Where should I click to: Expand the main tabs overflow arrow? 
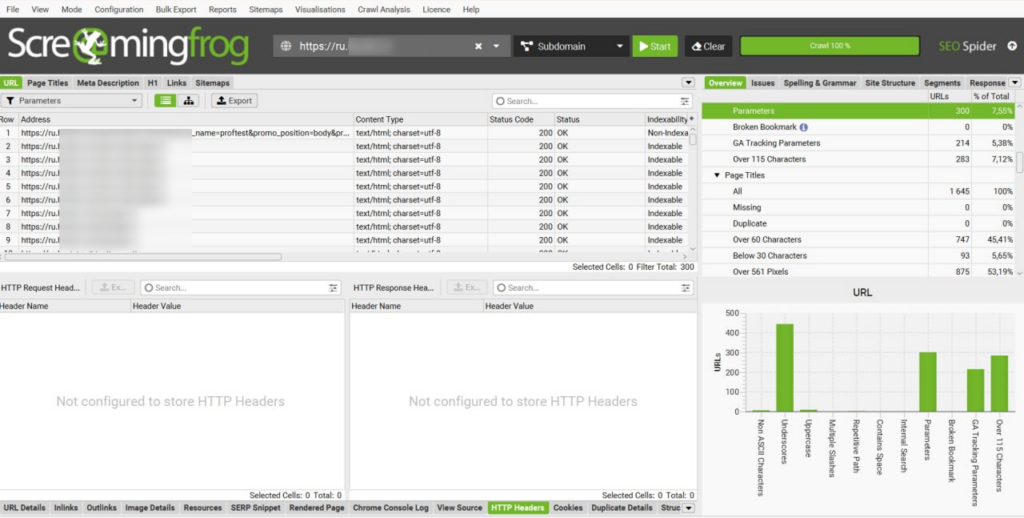tap(688, 83)
